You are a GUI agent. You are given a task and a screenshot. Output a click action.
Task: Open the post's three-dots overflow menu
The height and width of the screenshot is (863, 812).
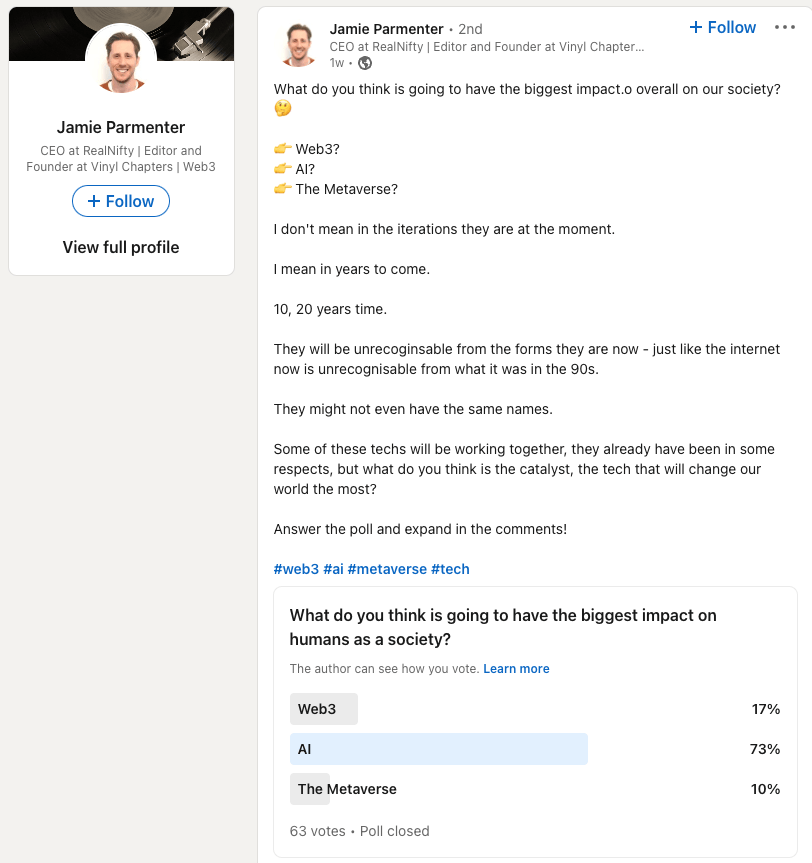784,28
